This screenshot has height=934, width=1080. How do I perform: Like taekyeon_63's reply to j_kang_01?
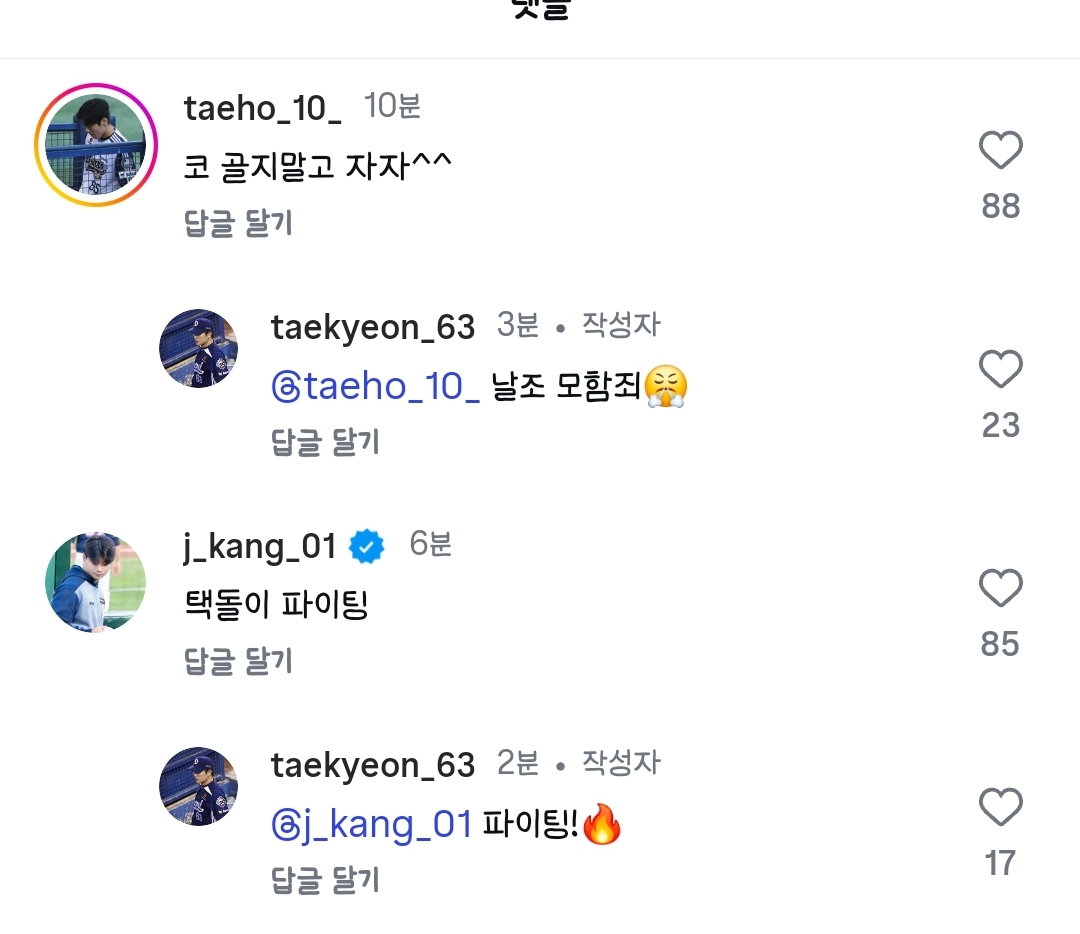(1000, 807)
